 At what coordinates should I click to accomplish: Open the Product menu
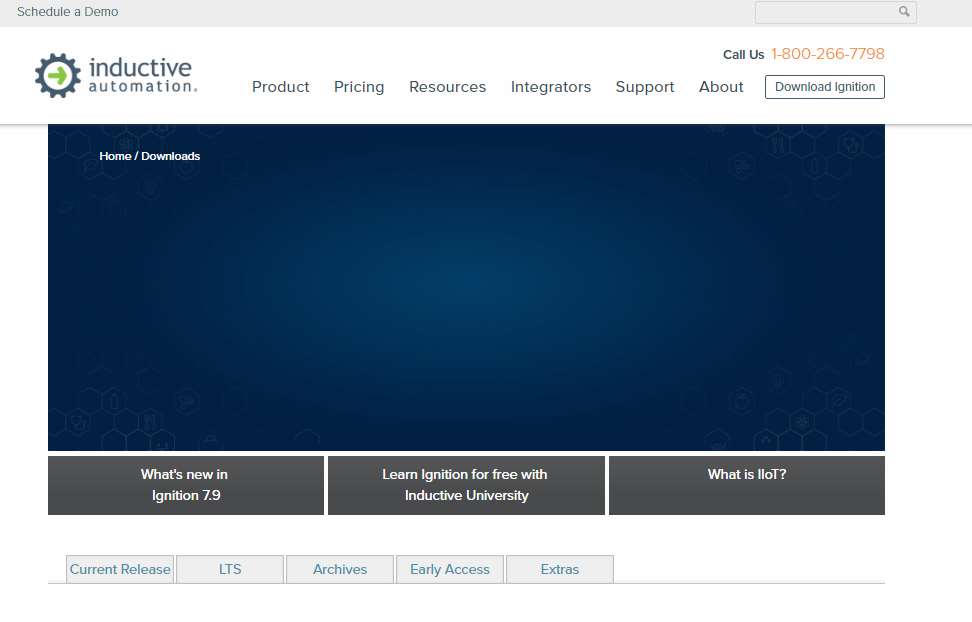[280, 87]
